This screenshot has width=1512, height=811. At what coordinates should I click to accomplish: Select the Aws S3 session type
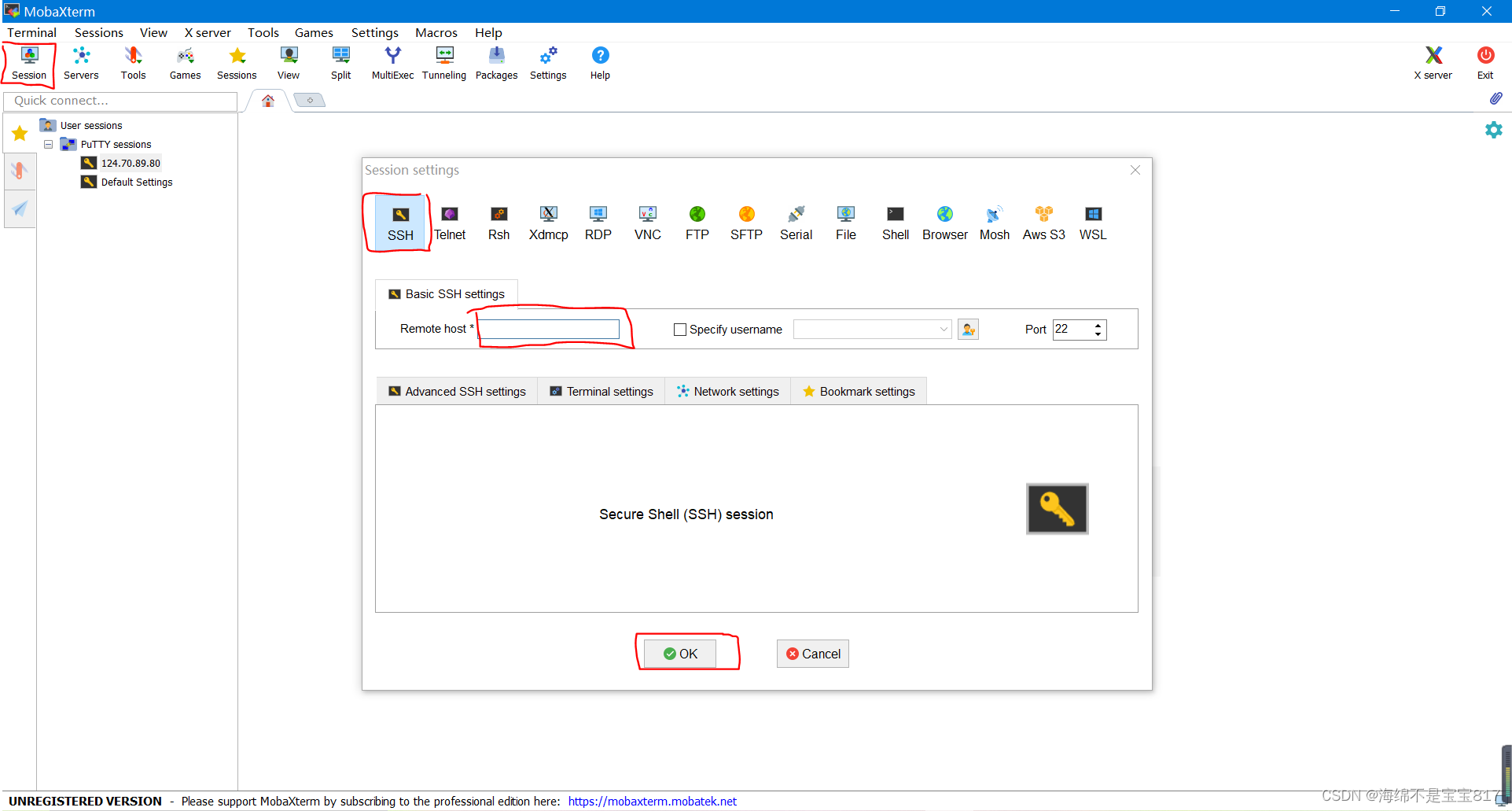[1043, 223]
